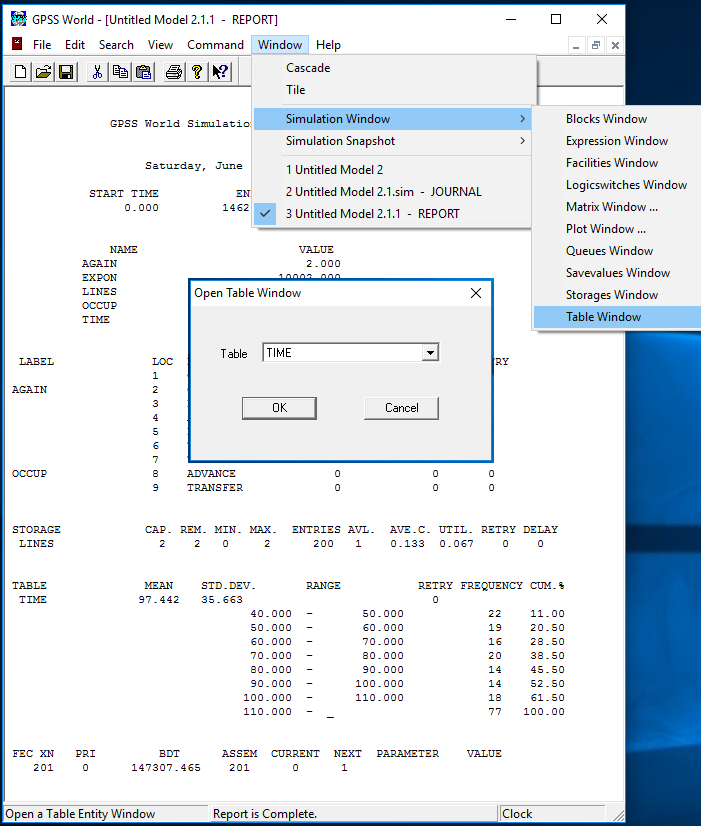Click the Print toolbar icon

(174, 72)
